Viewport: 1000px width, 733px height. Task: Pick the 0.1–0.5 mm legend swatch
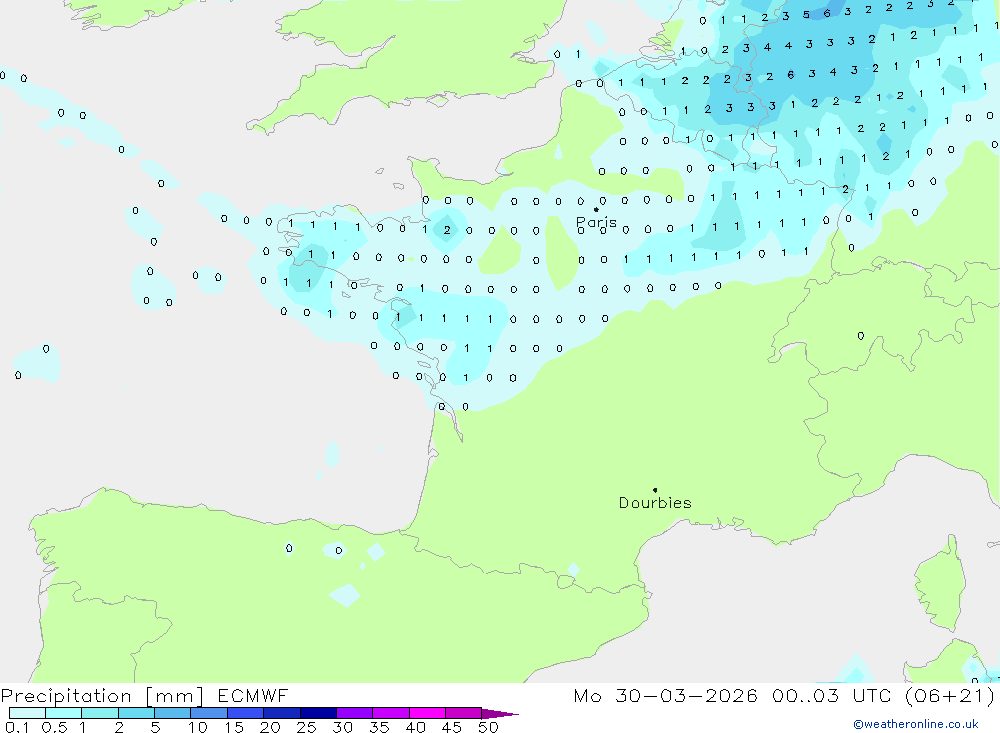click(27, 713)
